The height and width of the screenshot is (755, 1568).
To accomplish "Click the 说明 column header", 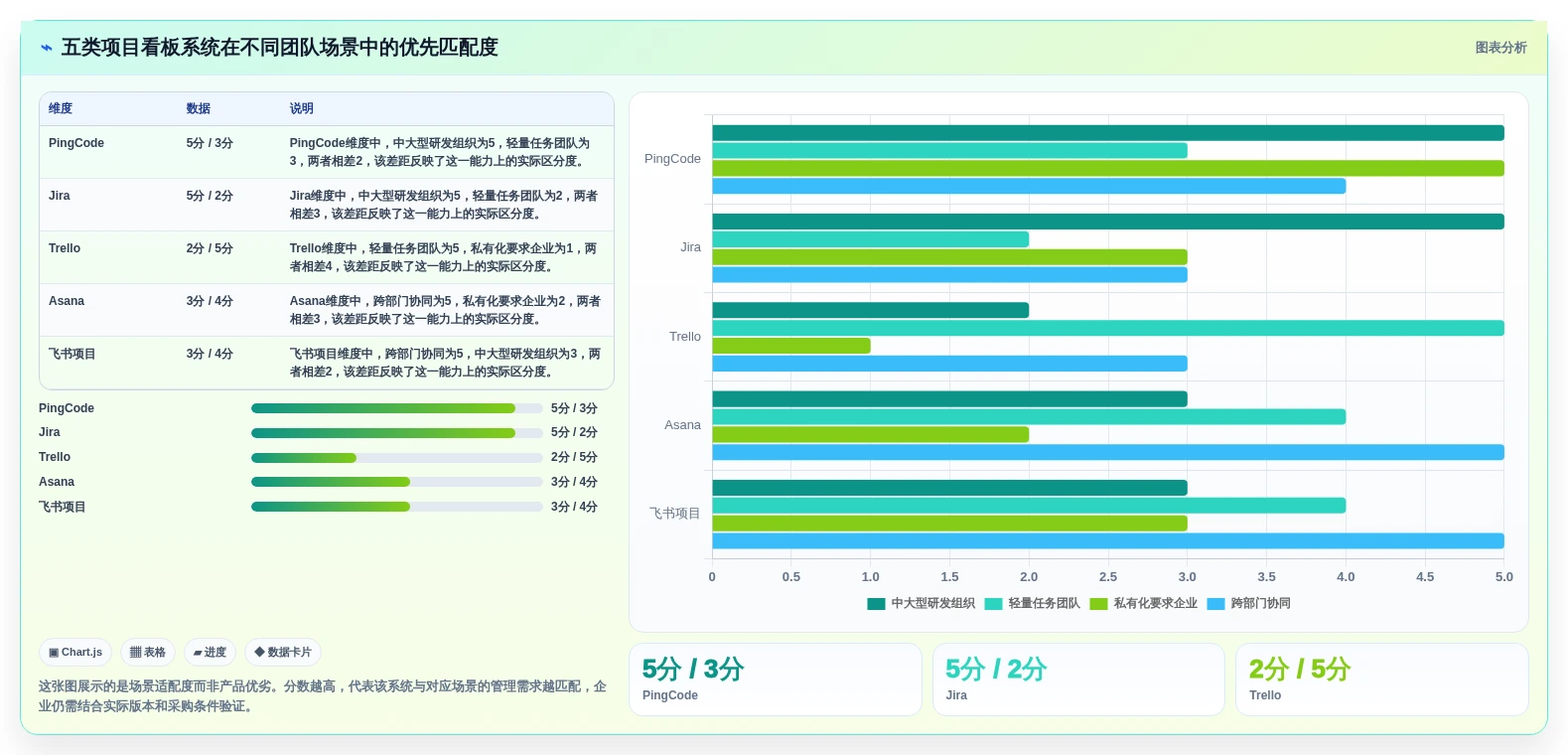I will (x=302, y=108).
